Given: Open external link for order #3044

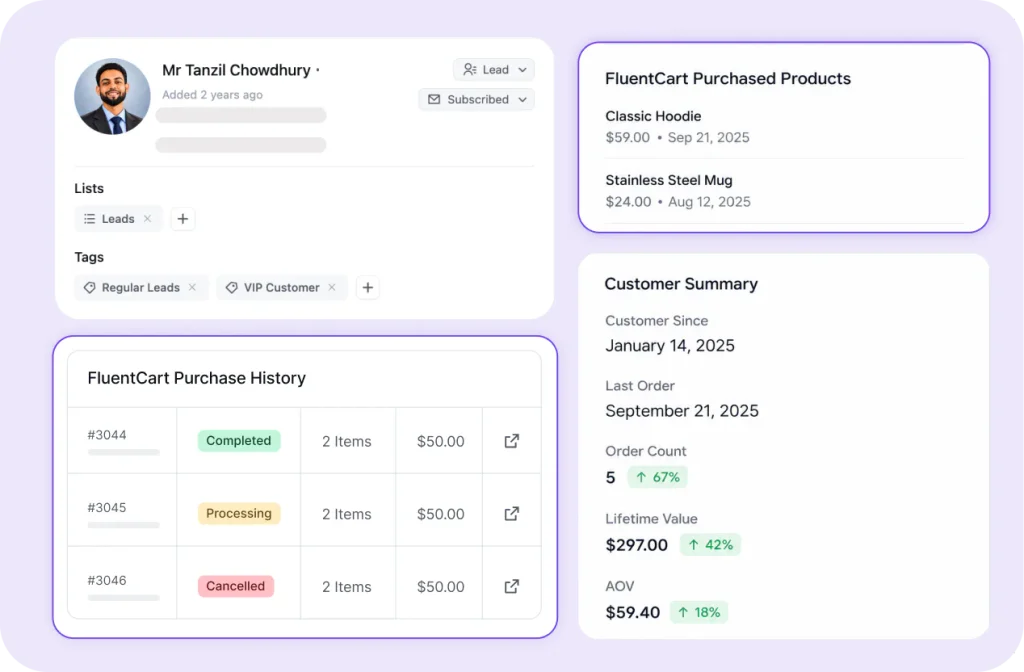Looking at the screenshot, I should (x=512, y=441).
